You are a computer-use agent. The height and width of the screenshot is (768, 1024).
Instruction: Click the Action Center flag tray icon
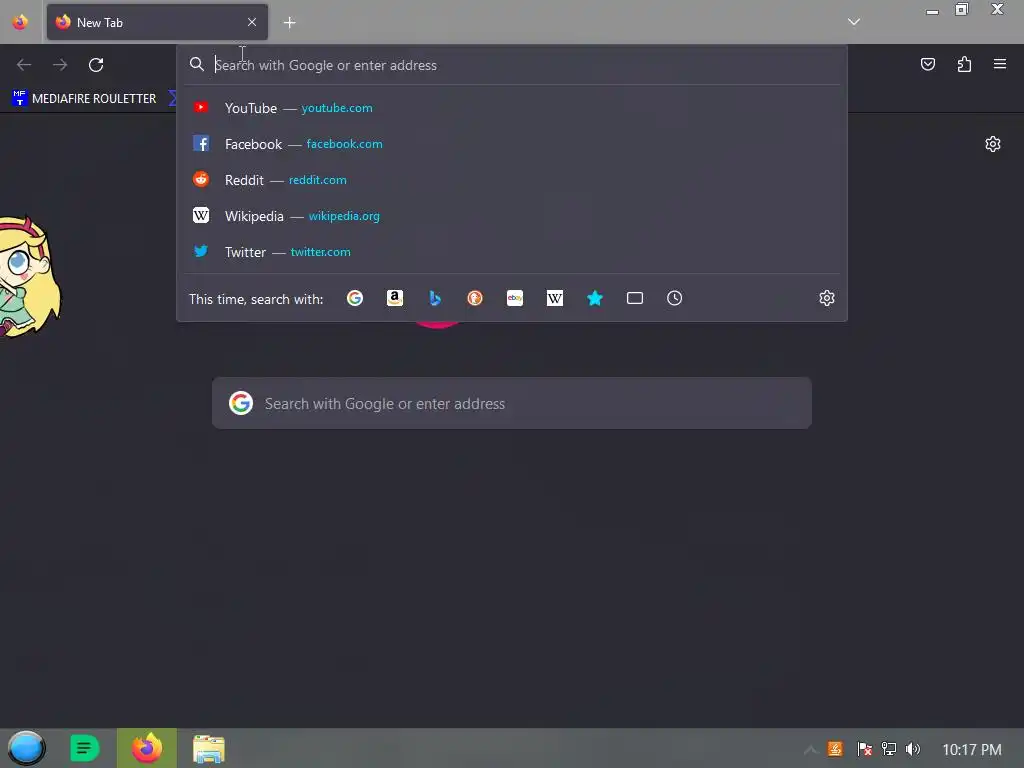coord(865,749)
